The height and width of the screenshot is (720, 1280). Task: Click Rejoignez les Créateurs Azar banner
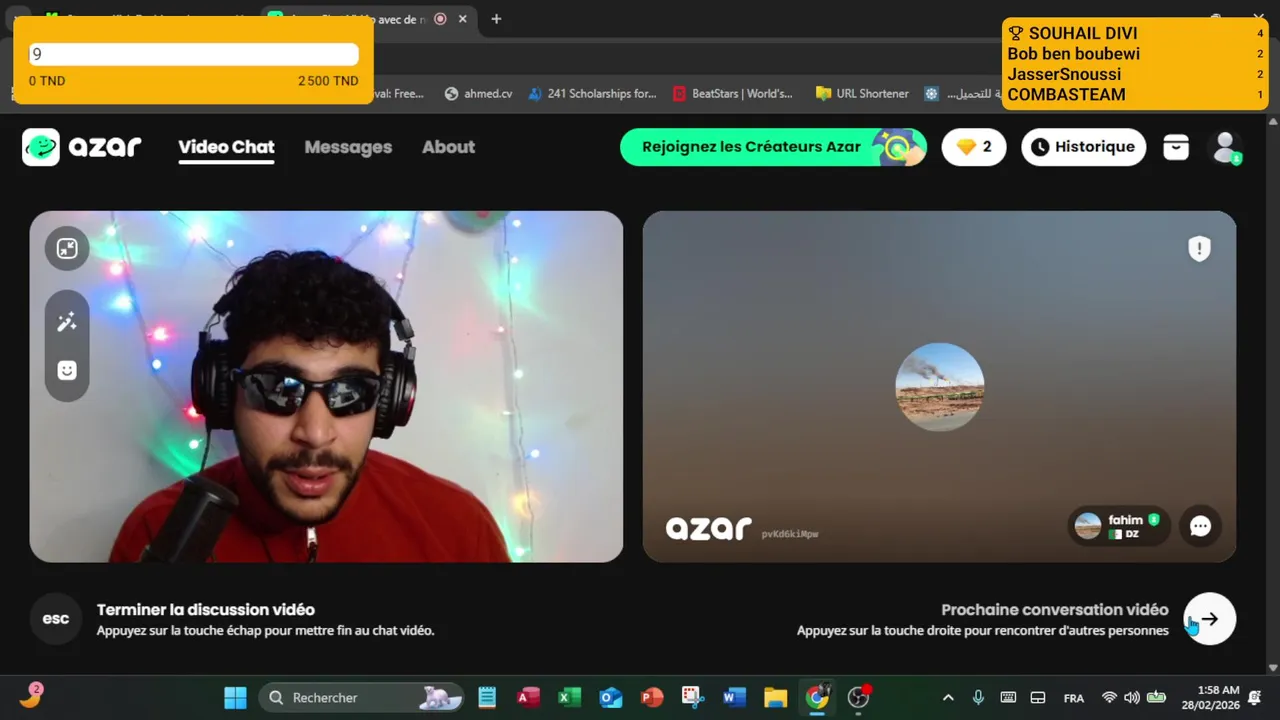point(773,147)
